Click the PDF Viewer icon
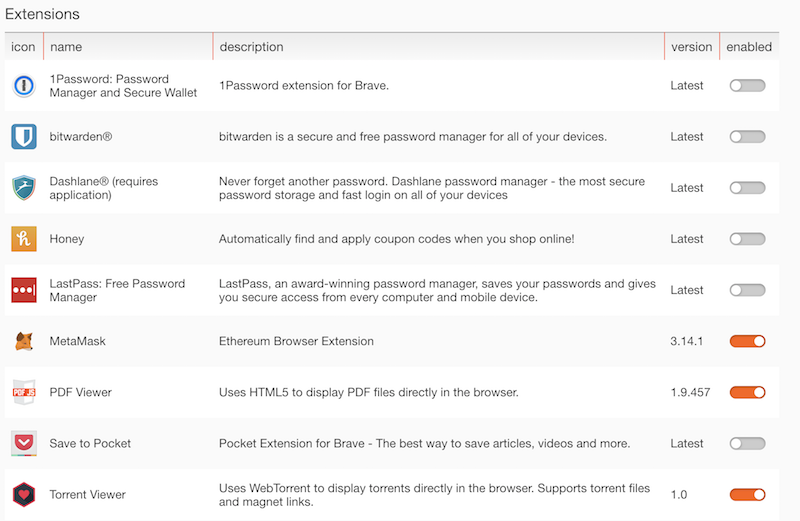 [24, 392]
